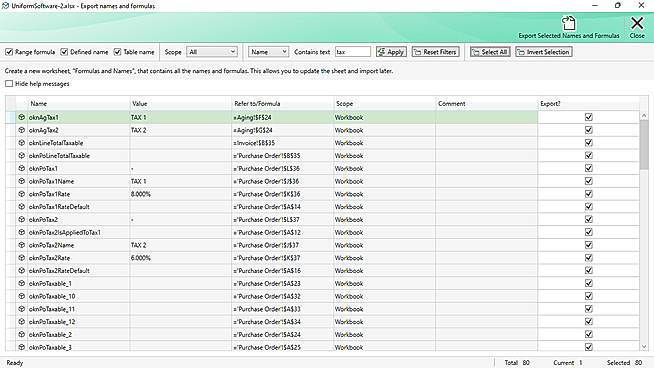654x368 pixels.
Task: Toggle the Range formula checkbox
Action: pos(9,52)
